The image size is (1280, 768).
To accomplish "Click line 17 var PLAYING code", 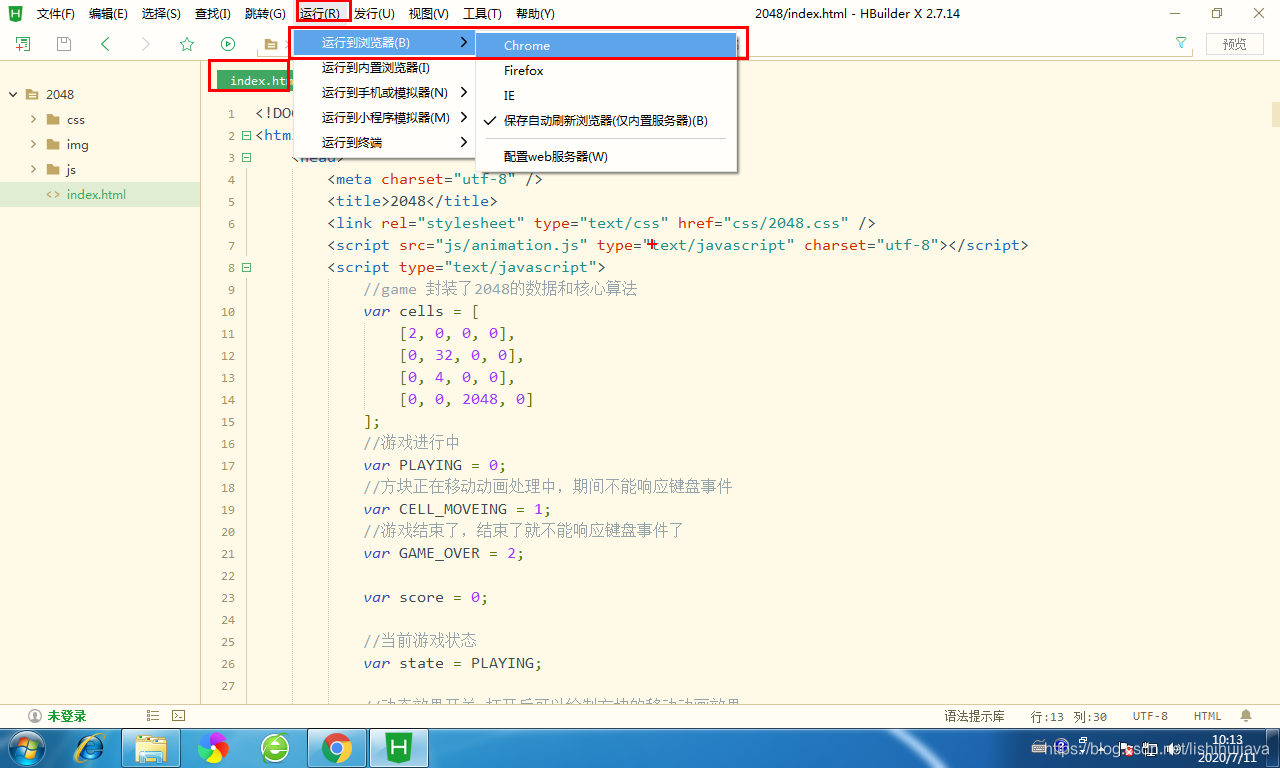I will pyautogui.click(x=435, y=465).
